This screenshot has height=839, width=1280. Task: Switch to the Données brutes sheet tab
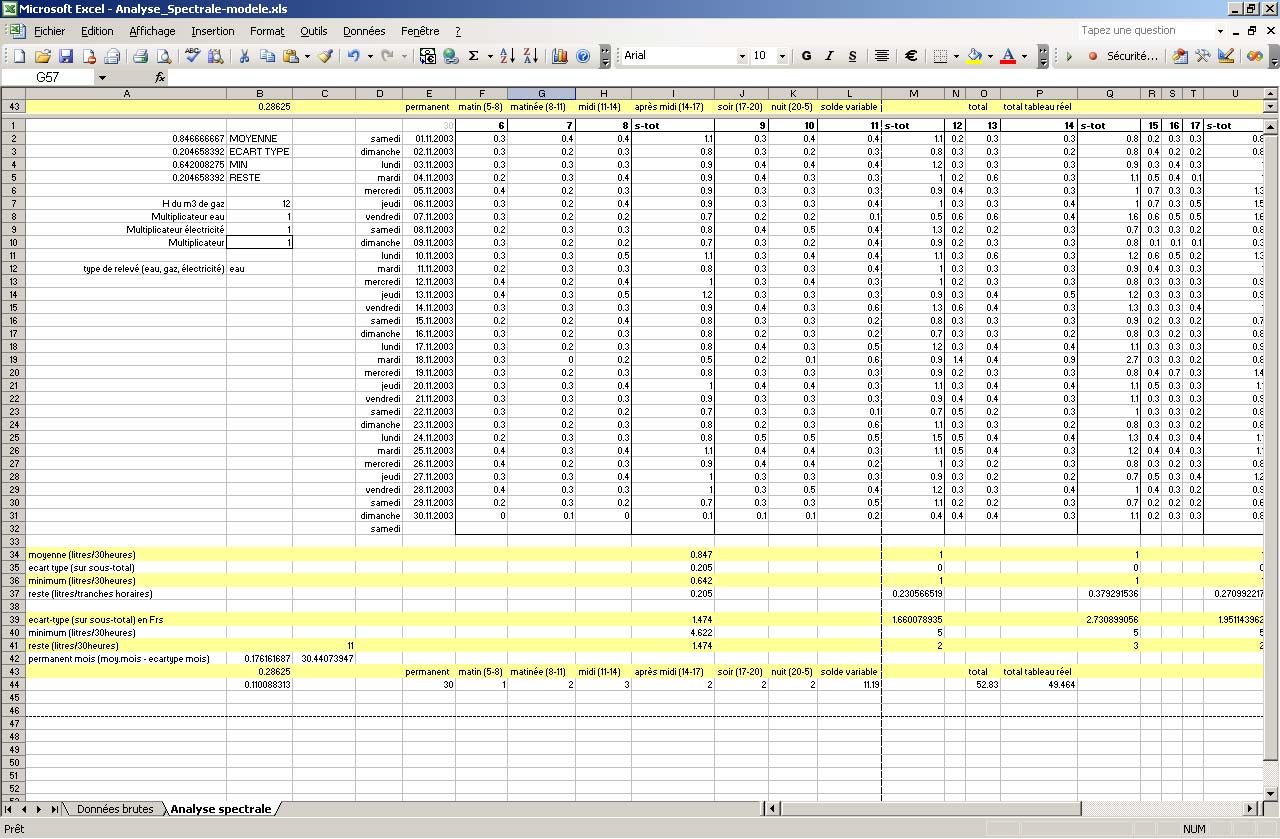[x=115, y=809]
